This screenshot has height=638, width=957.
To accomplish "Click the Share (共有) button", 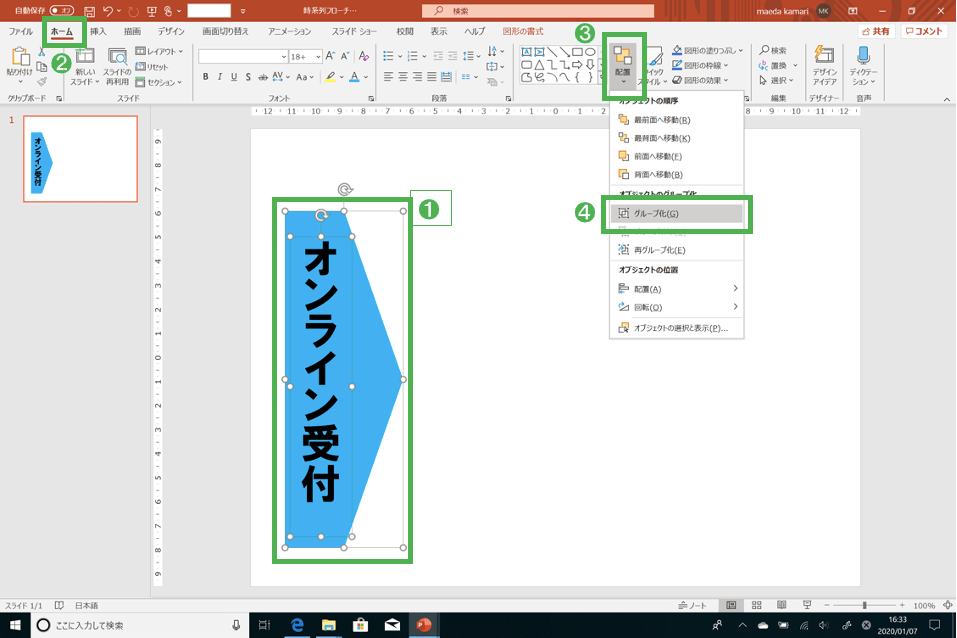I will coord(876,31).
